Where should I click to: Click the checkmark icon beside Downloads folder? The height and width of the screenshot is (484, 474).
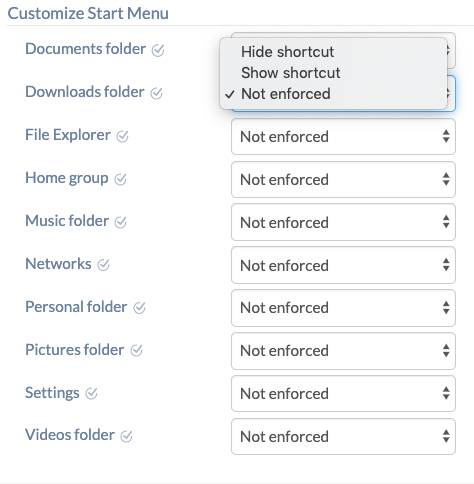pos(156,93)
